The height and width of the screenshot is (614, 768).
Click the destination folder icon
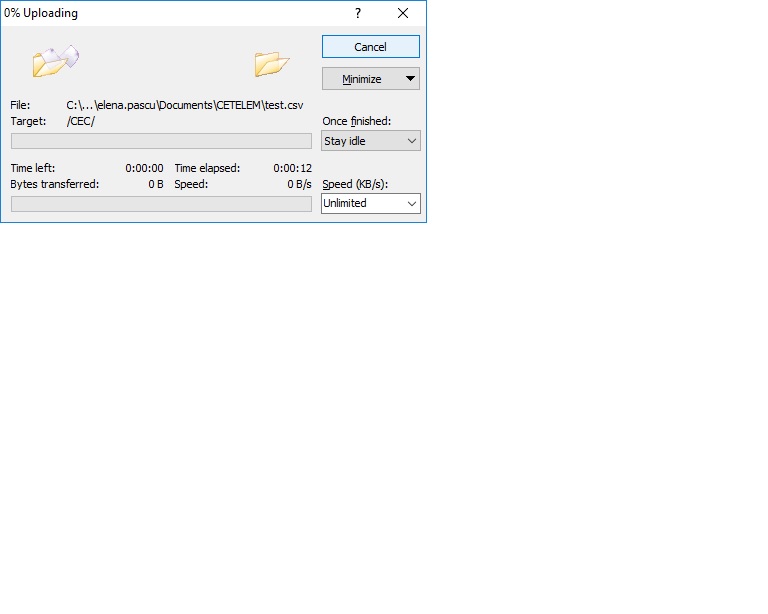pyautogui.click(x=271, y=64)
